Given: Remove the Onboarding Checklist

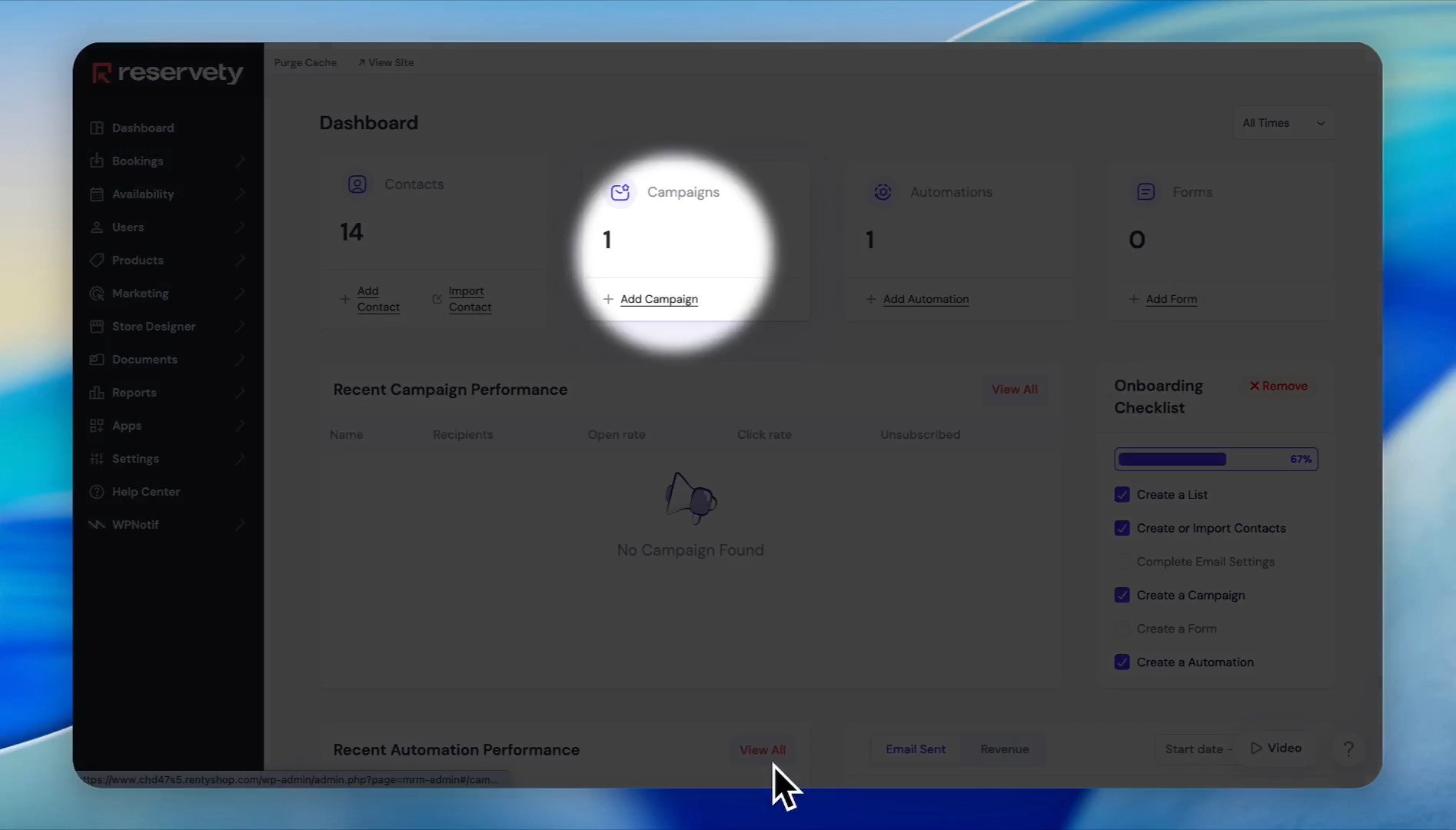Looking at the screenshot, I should [x=1278, y=386].
